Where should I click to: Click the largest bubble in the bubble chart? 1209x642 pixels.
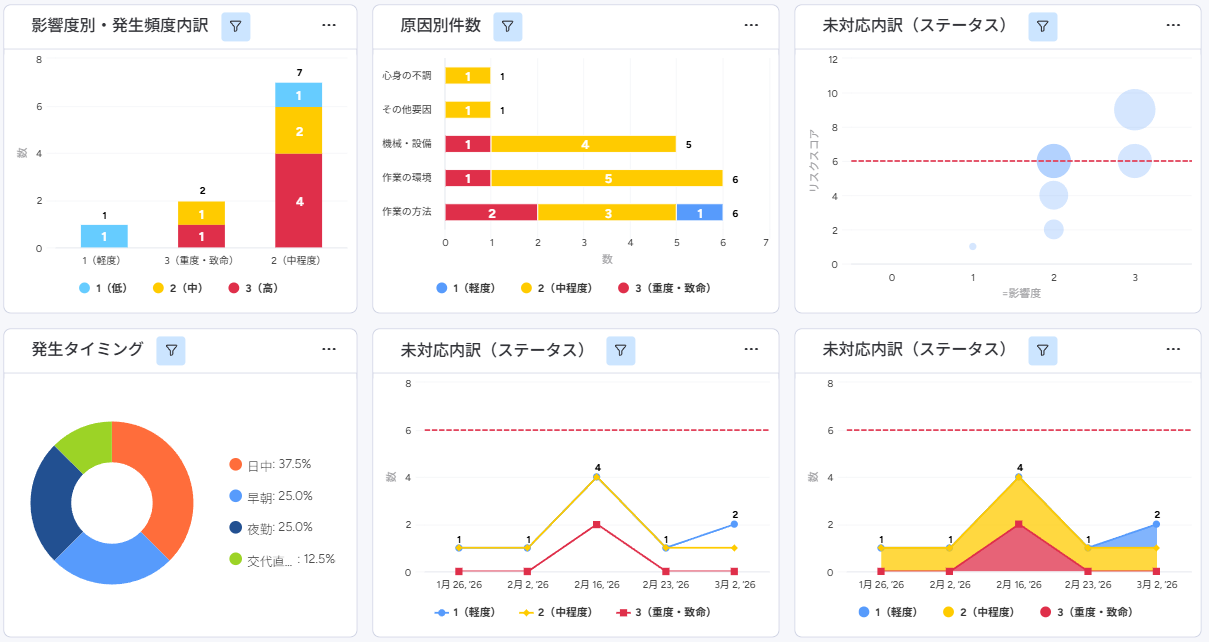coord(1134,110)
